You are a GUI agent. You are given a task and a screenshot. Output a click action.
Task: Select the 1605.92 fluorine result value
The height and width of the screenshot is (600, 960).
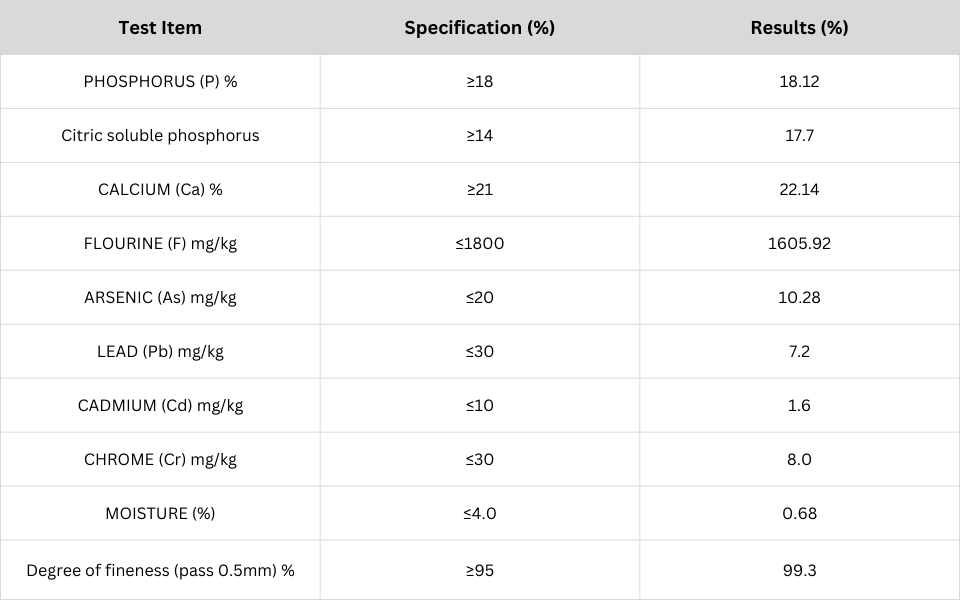coord(799,244)
